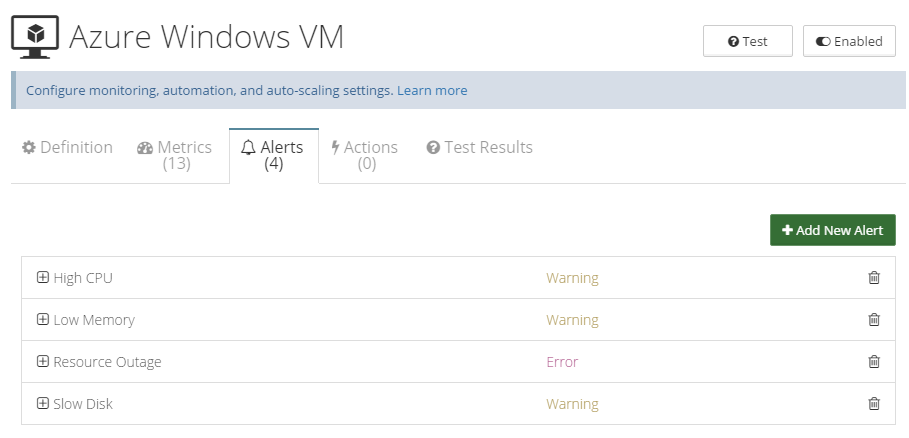Select the Alerts (4) tab
The width and height of the screenshot is (909, 438).
click(274, 155)
